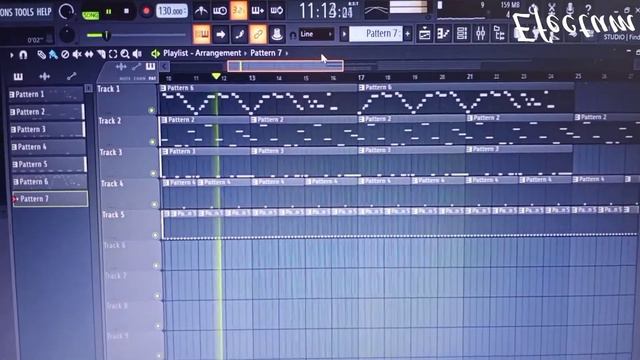
Task: Open the Browser/plugin picker icon
Action: (499, 34)
